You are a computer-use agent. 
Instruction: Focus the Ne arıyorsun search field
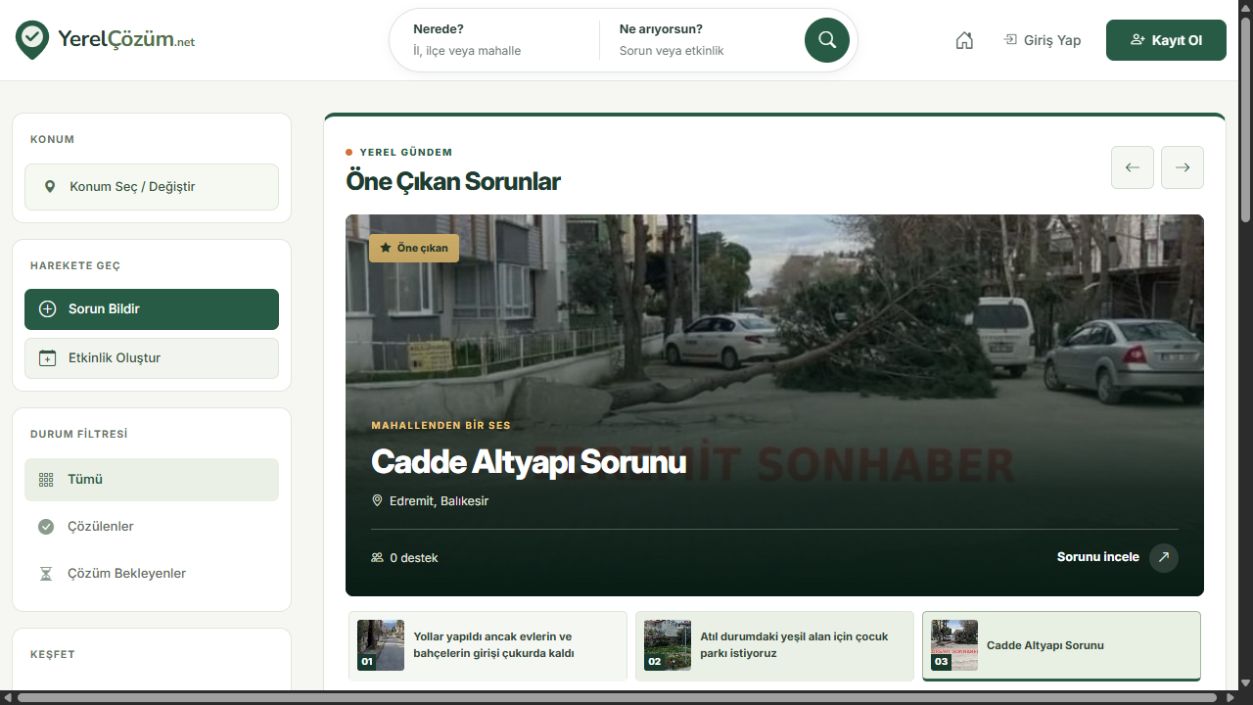tap(702, 40)
